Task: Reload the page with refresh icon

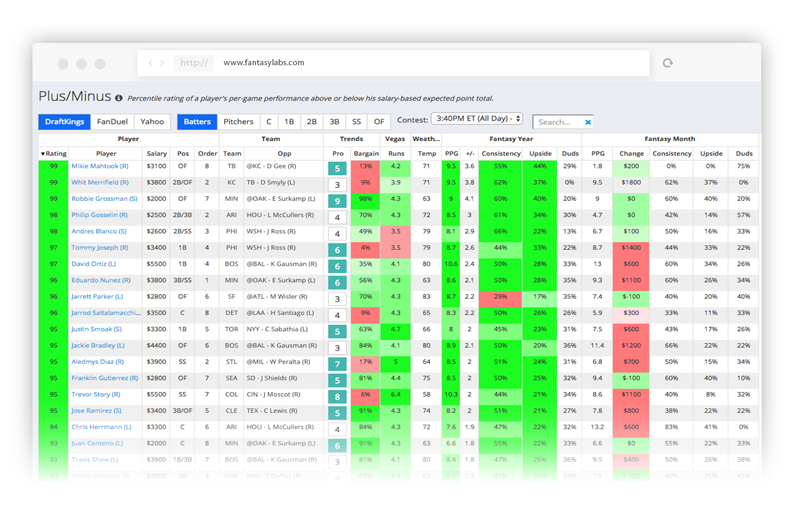Action: [667, 63]
